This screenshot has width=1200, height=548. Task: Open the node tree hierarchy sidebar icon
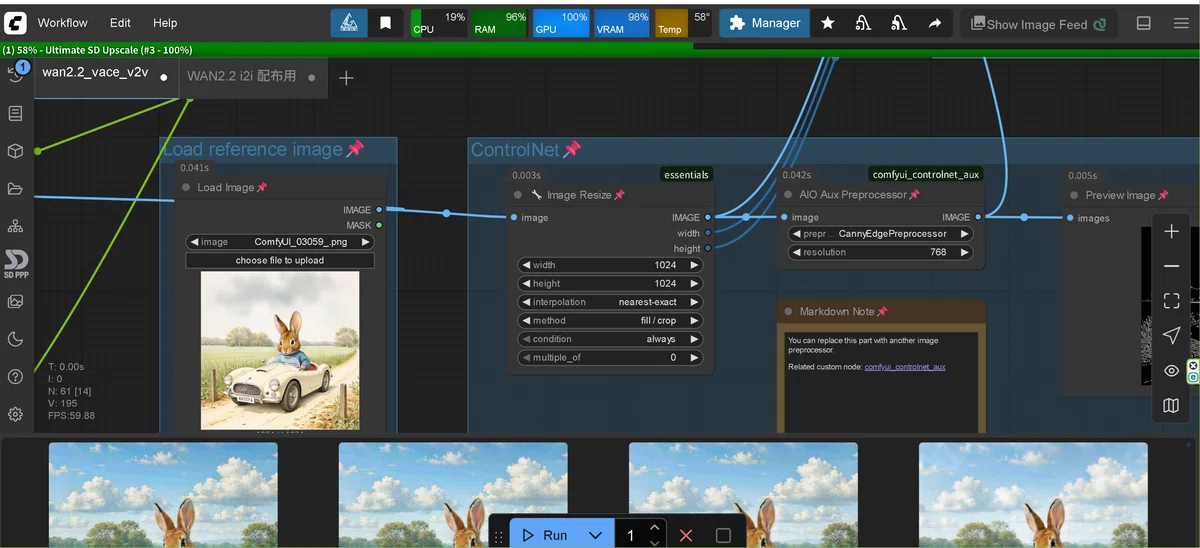tap(15, 226)
